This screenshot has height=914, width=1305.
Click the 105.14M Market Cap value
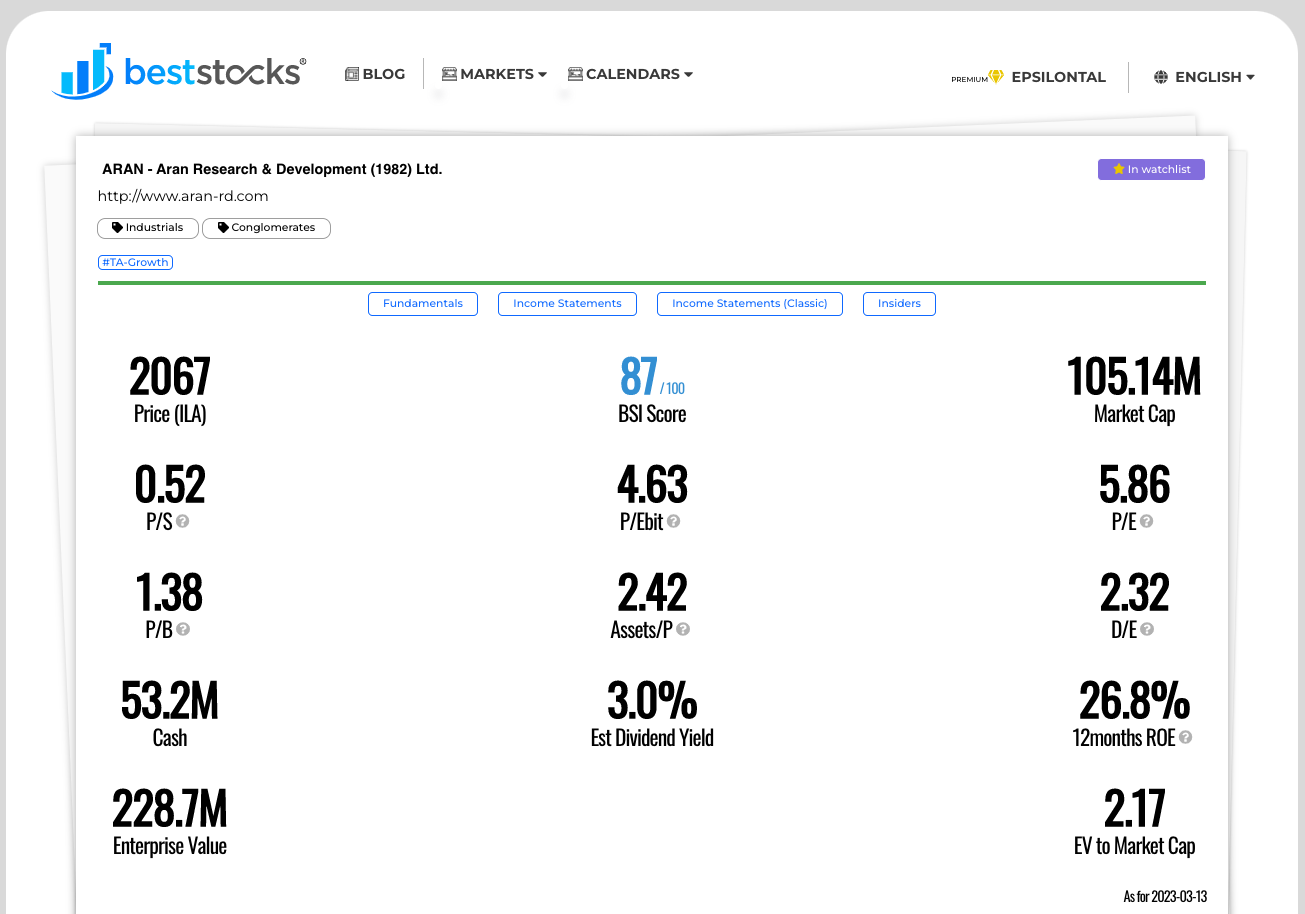(x=1134, y=377)
